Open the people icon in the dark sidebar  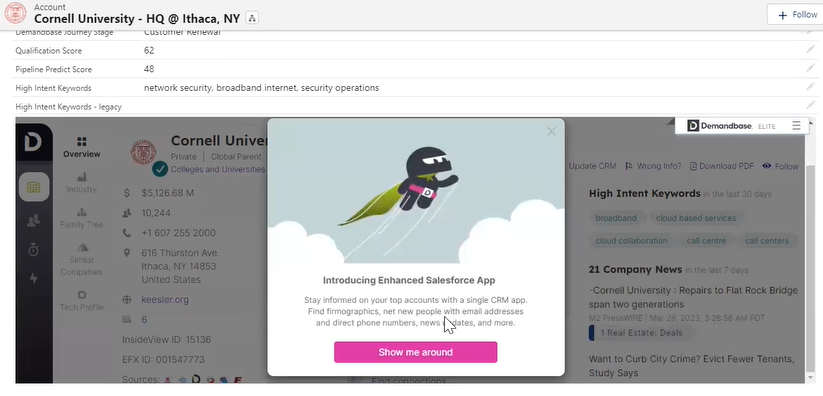tap(34, 221)
